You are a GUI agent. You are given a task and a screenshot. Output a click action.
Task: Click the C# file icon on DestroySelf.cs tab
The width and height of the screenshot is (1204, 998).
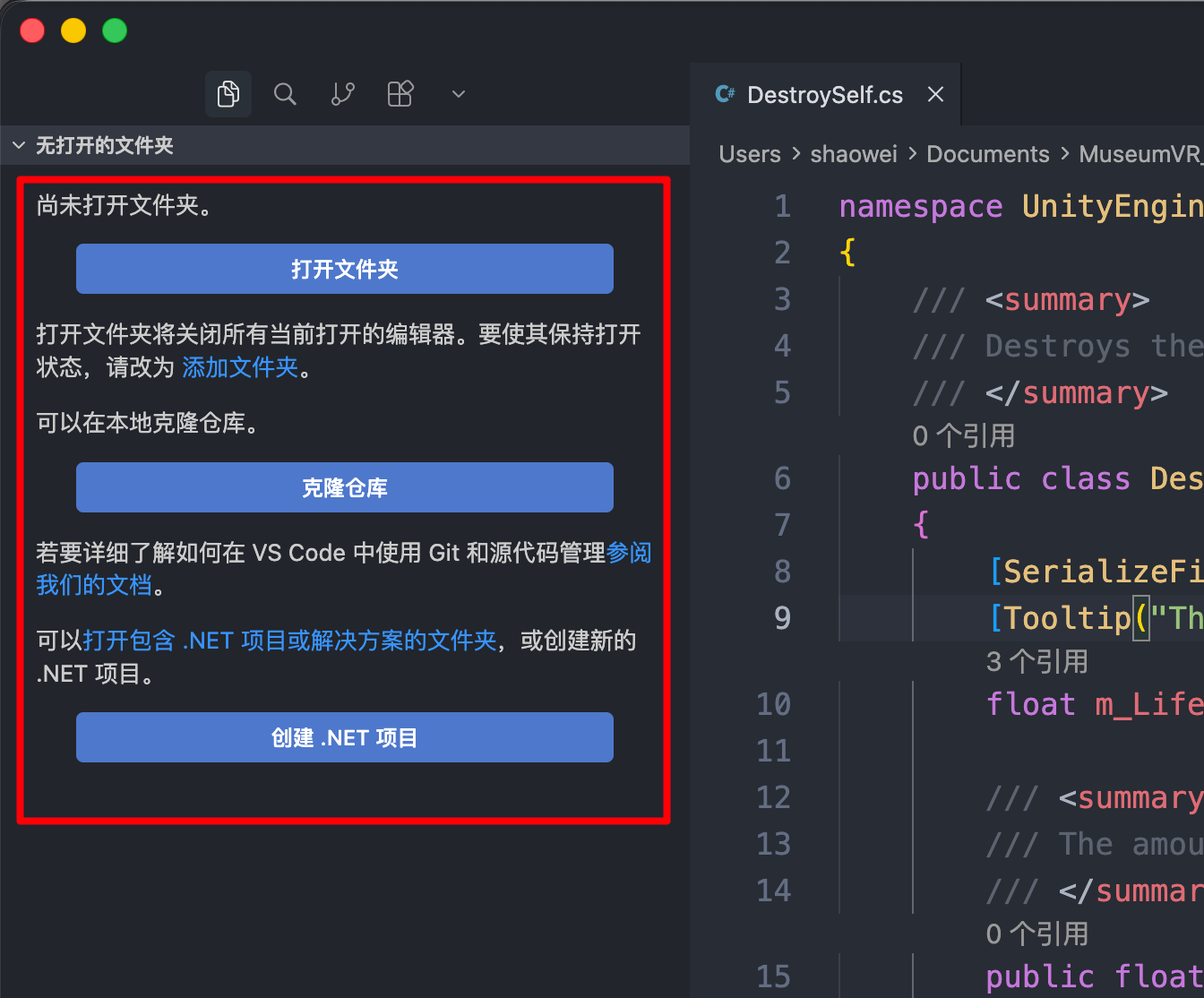point(724,94)
